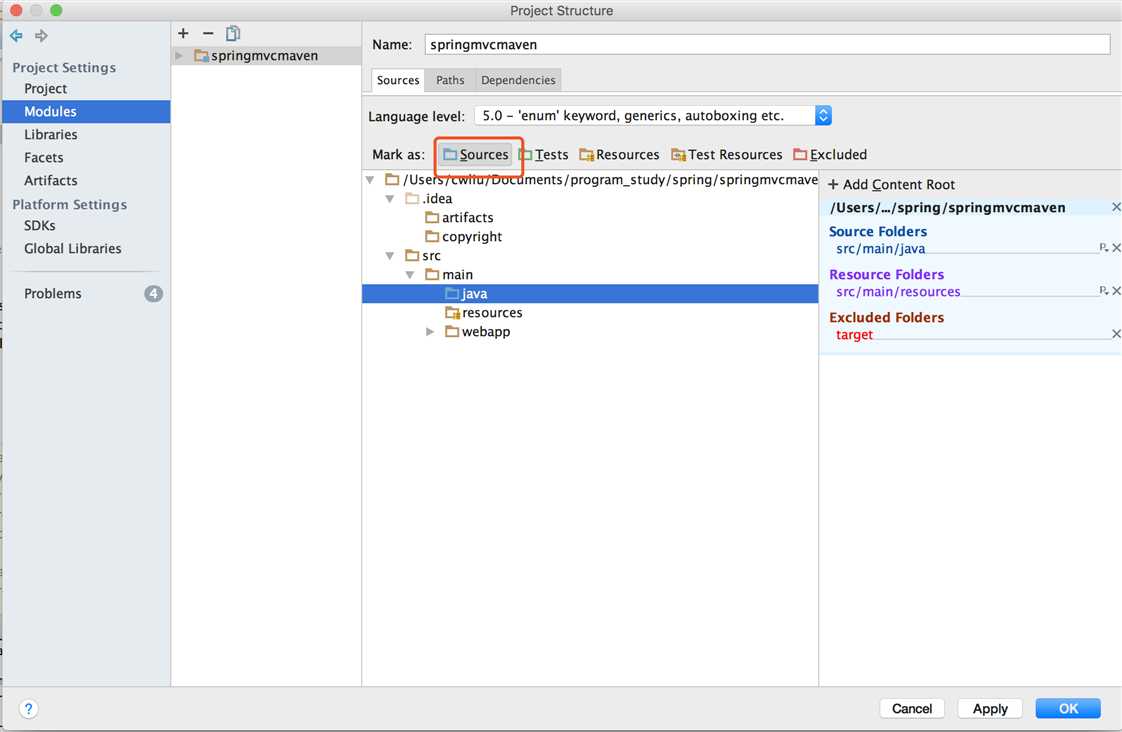Image resolution: width=1122 pixels, height=732 pixels.
Task: Unmark src/main/java source folder X
Action: pos(1116,248)
